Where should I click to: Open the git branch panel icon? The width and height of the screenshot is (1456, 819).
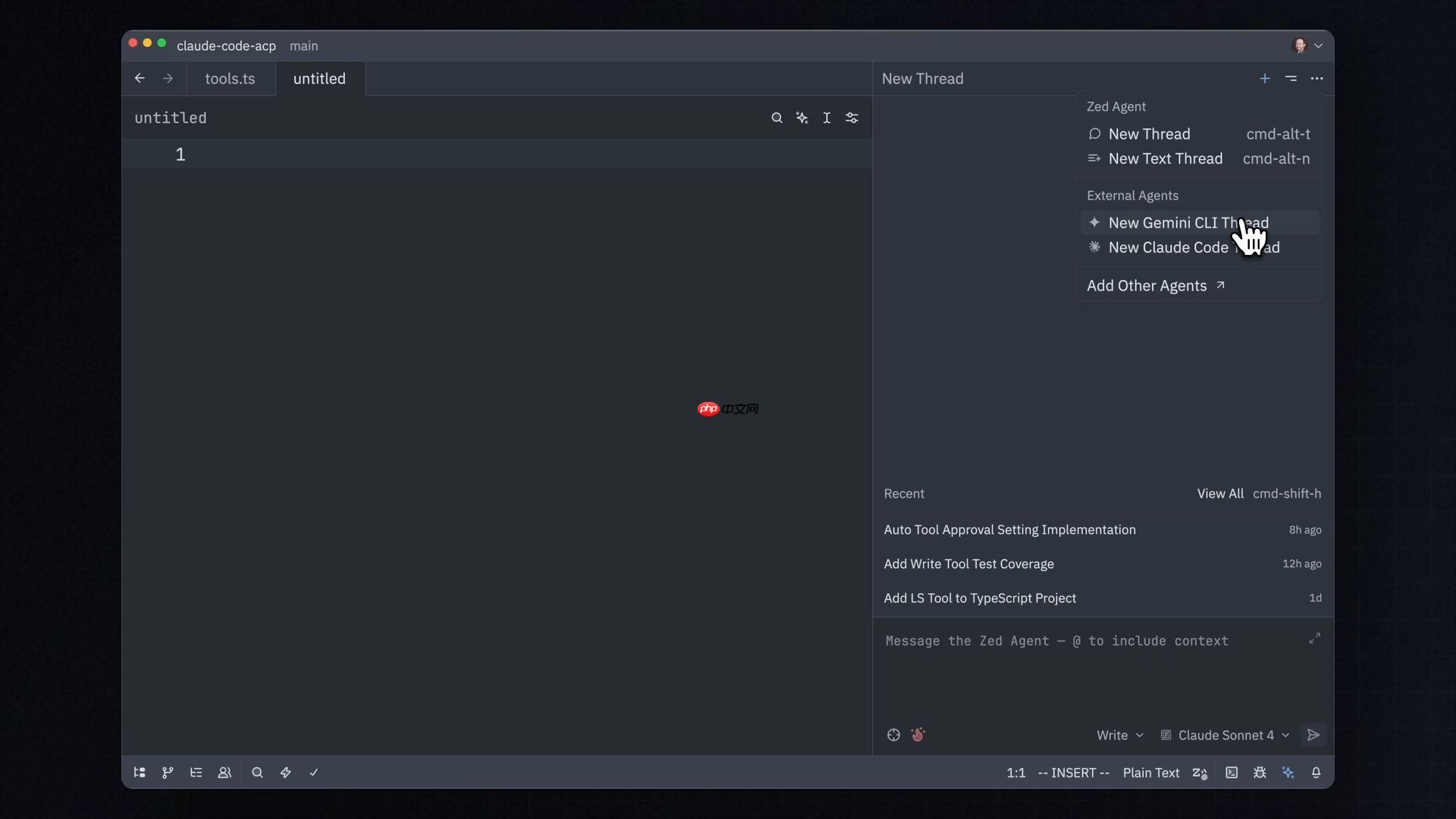[x=168, y=773]
